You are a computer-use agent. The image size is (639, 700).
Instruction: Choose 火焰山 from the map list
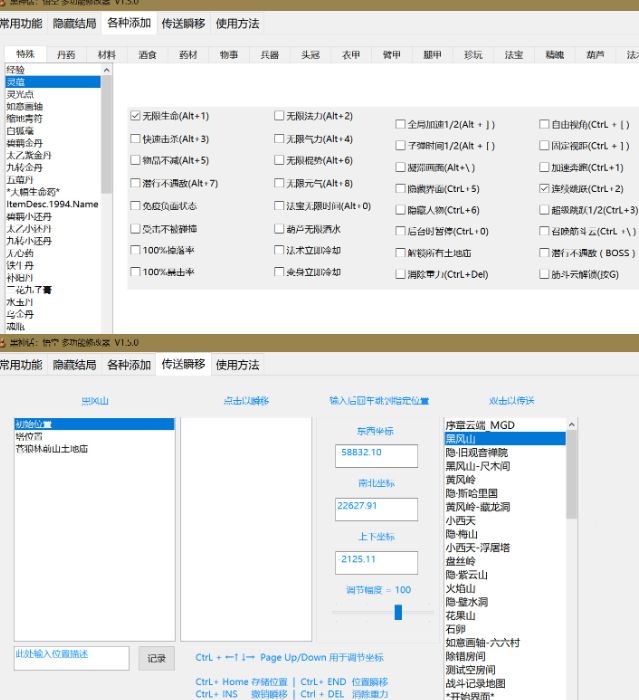click(461, 589)
